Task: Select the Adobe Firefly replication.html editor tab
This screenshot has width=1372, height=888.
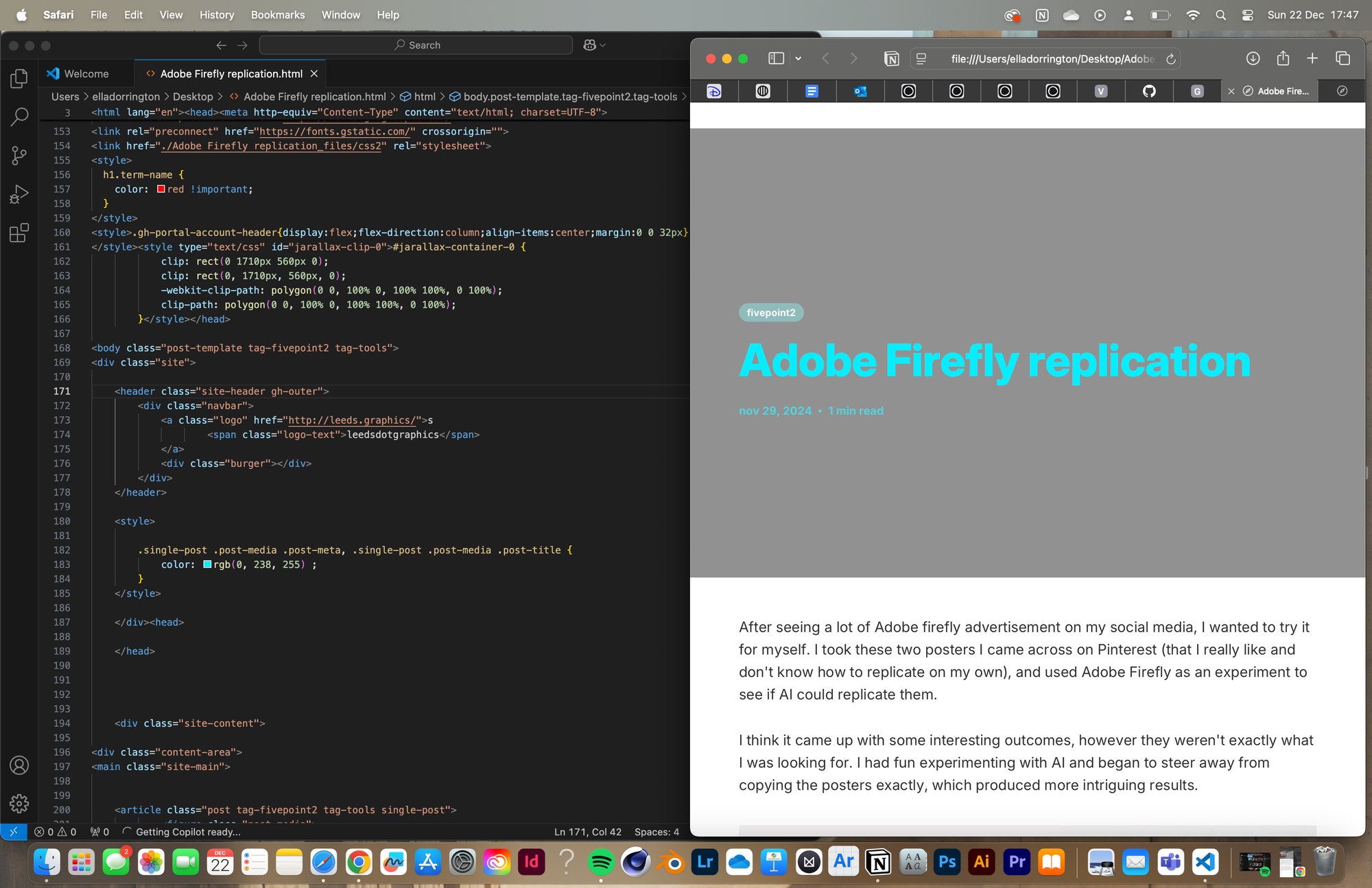Action: coord(231,74)
